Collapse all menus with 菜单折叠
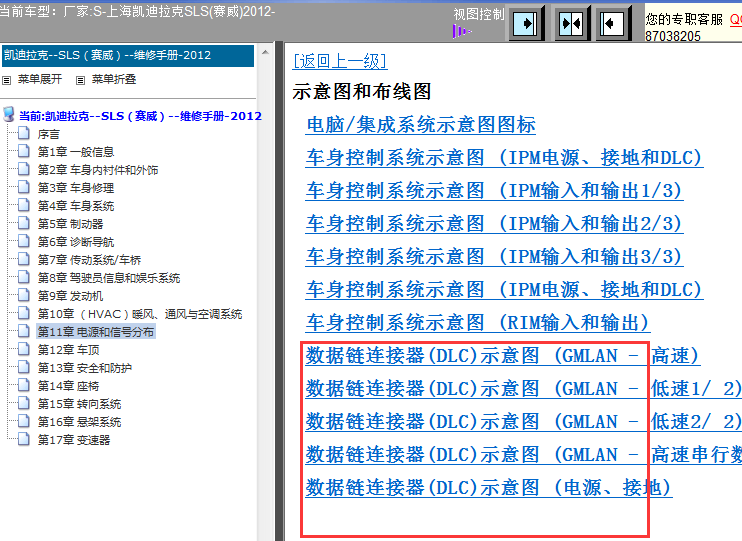The width and height of the screenshot is (742, 541). [x=114, y=80]
